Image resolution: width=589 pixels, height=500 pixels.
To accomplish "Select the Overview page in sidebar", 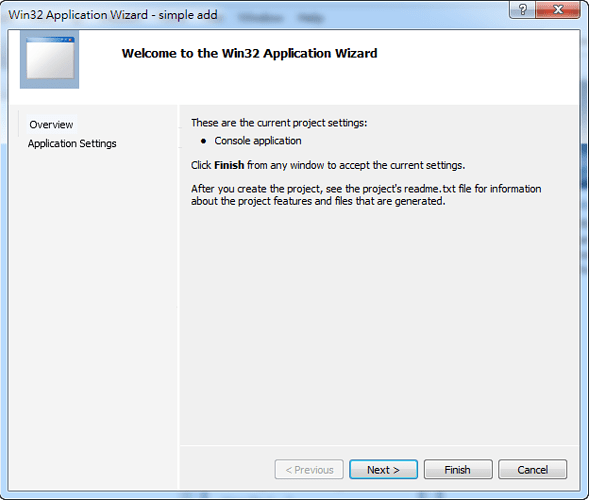I will coord(51,124).
